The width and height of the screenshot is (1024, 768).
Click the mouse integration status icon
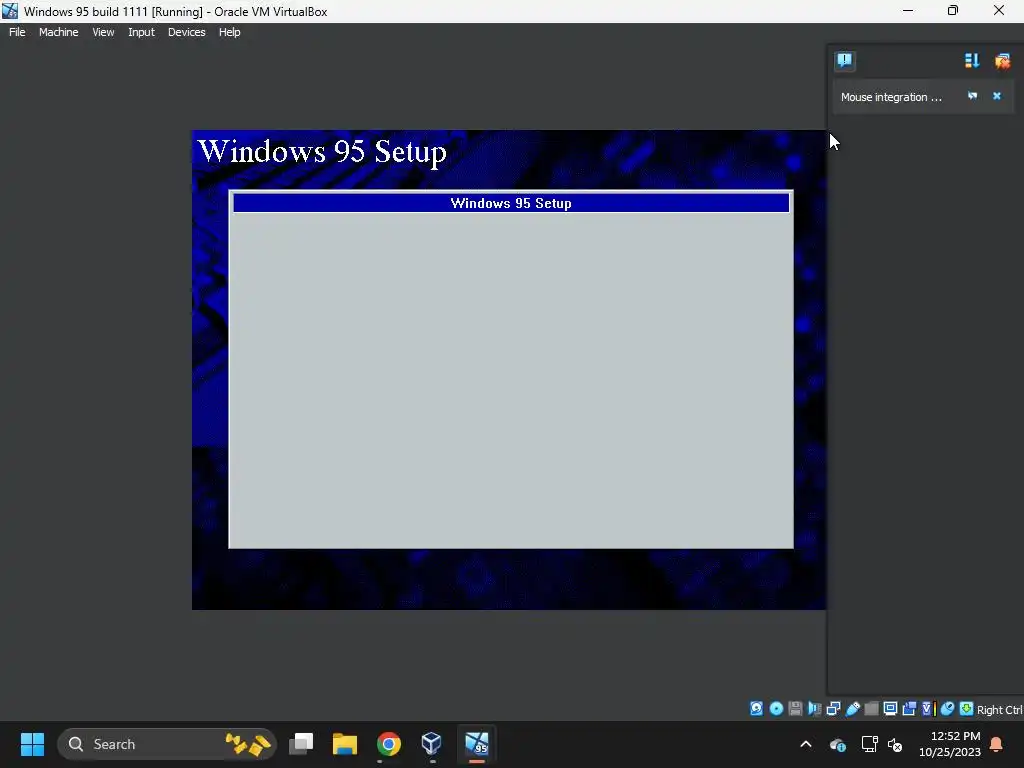pyautogui.click(x=948, y=709)
